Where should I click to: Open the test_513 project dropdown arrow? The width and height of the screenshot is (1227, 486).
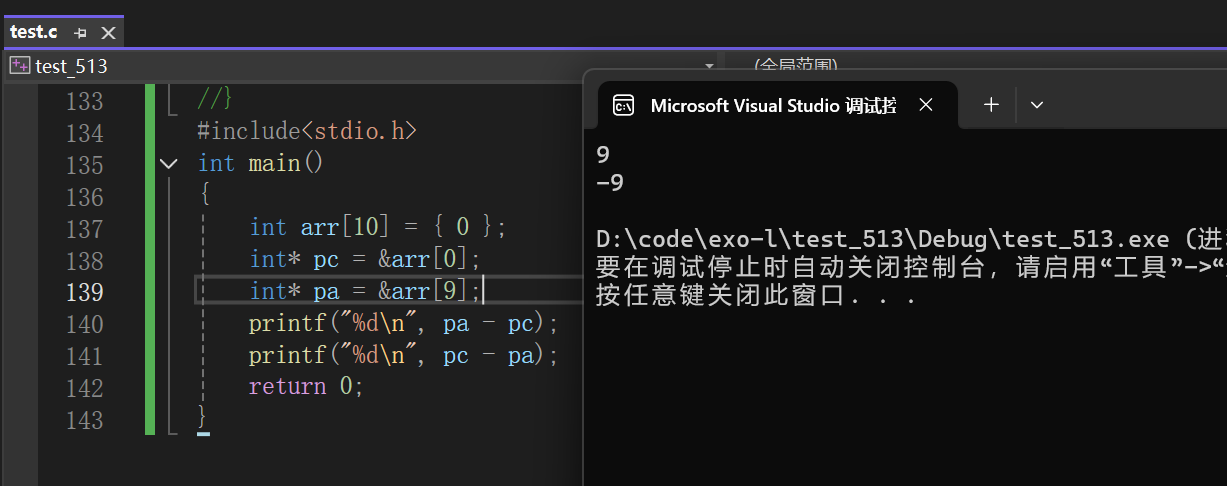709,66
